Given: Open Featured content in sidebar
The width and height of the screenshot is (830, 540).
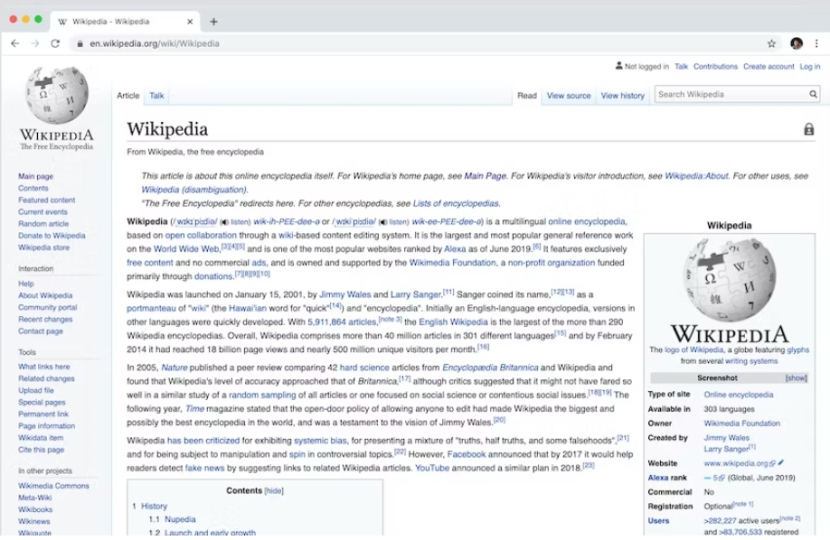Looking at the screenshot, I should (x=47, y=200).
